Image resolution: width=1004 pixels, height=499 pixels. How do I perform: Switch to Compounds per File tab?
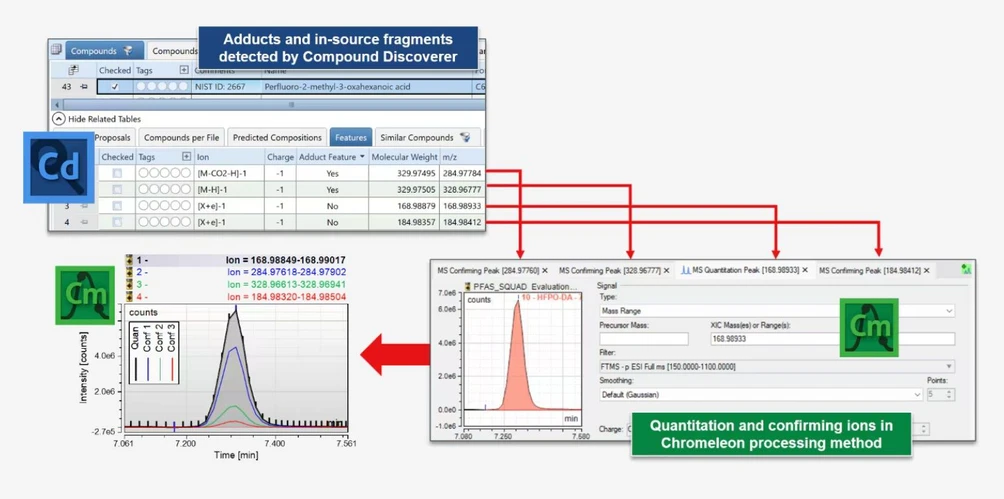[181, 138]
